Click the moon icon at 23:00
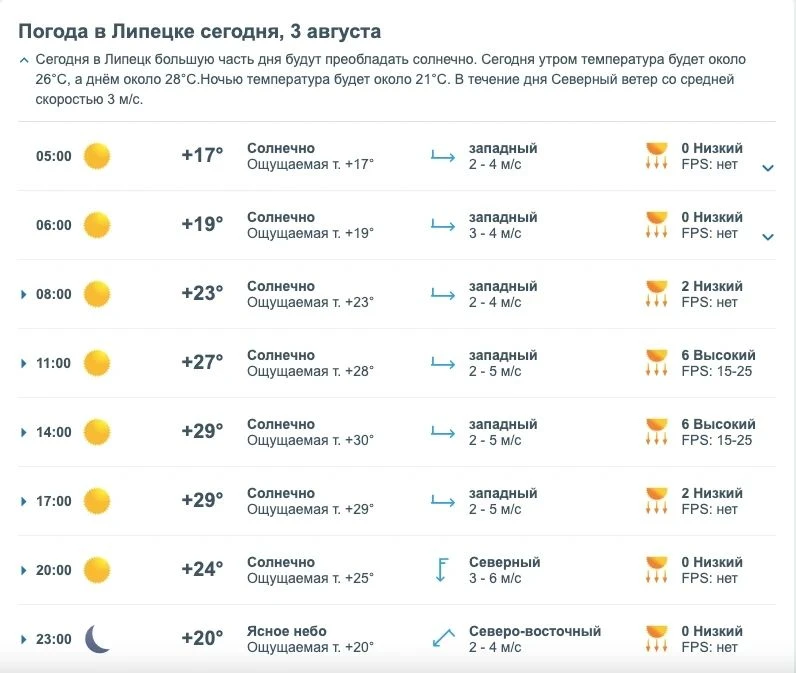This screenshot has height=673, width=796. [x=97, y=639]
